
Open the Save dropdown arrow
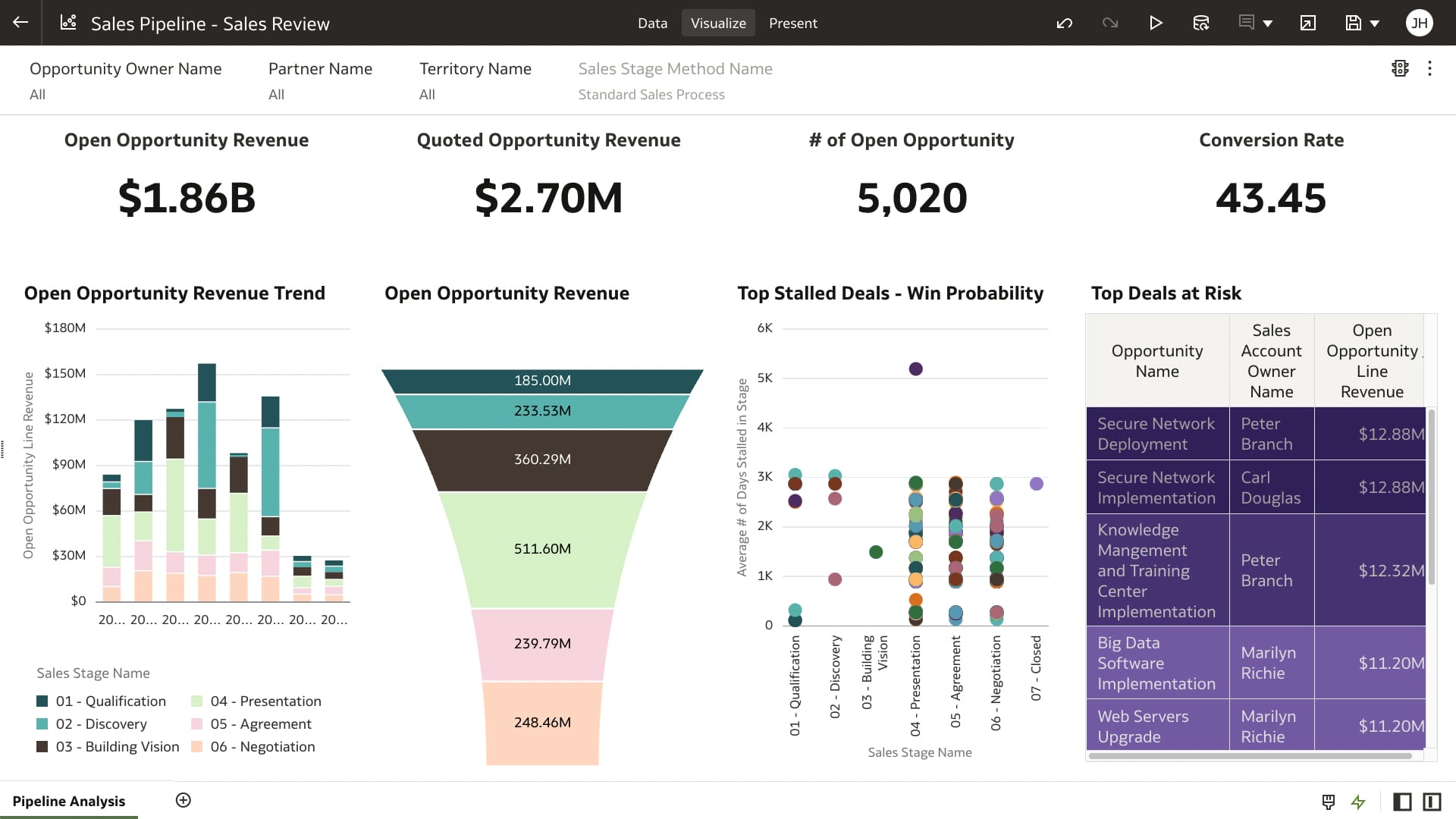coord(1374,24)
